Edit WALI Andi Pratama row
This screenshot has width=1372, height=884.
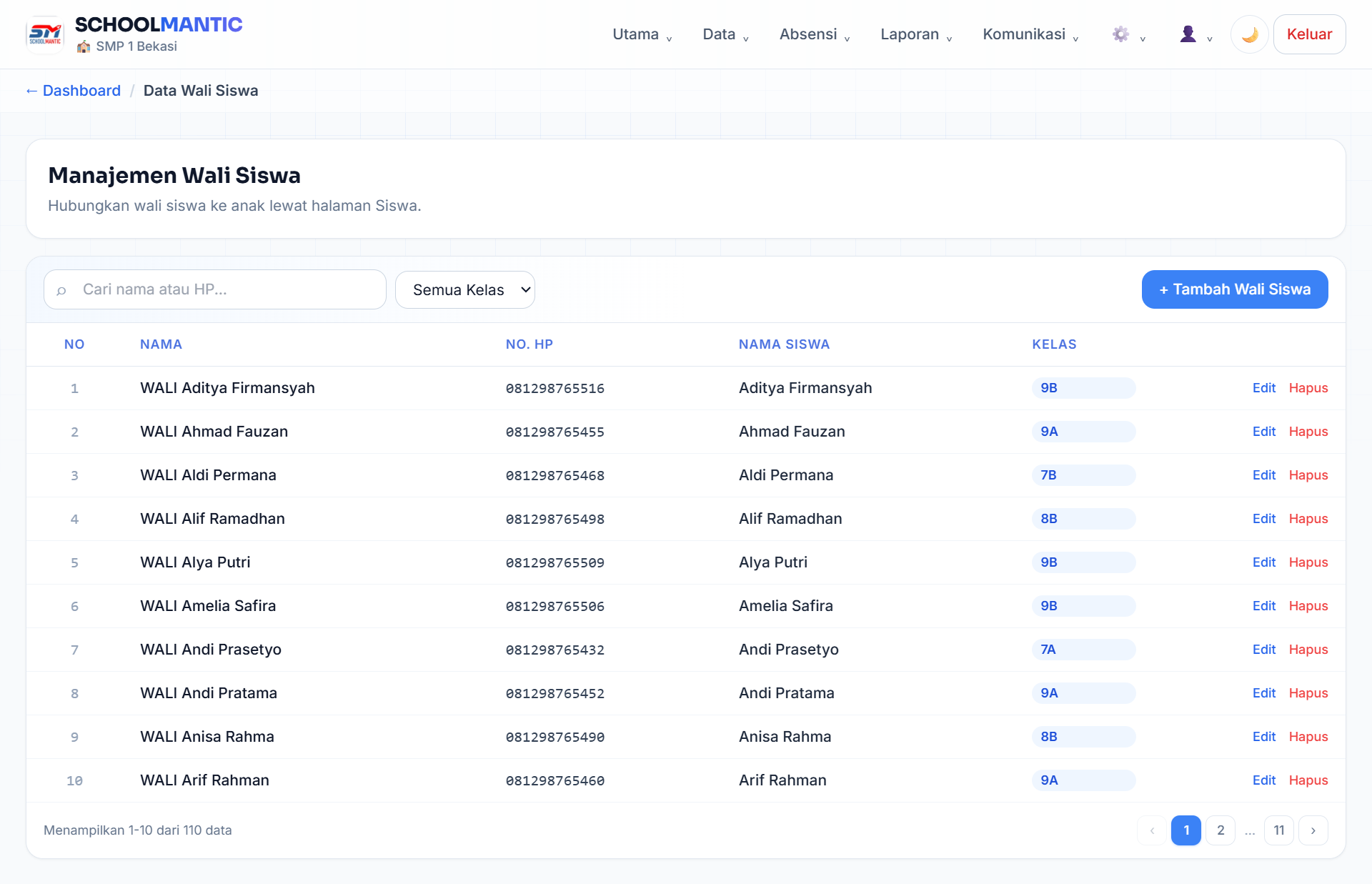pyautogui.click(x=1263, y=693)
